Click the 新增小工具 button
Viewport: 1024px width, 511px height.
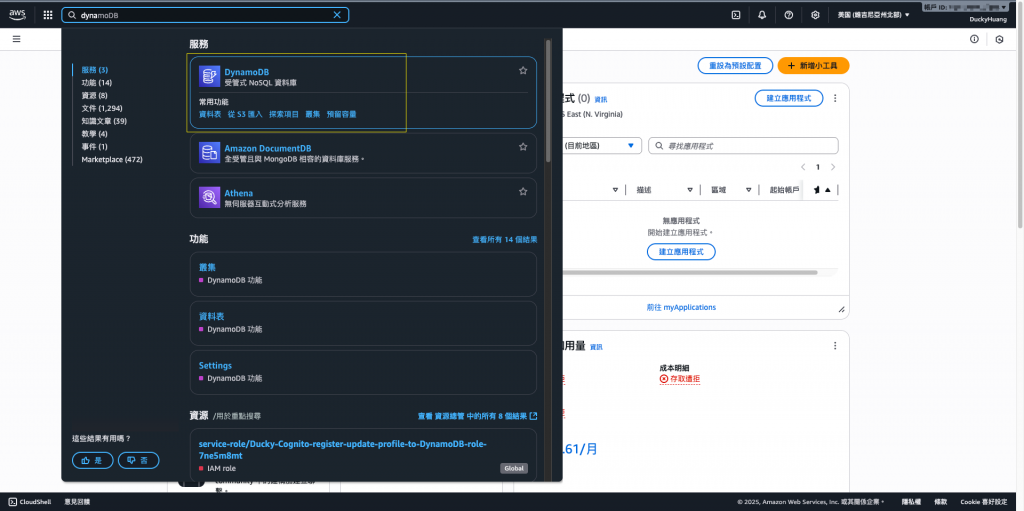(x=813, y=66)
